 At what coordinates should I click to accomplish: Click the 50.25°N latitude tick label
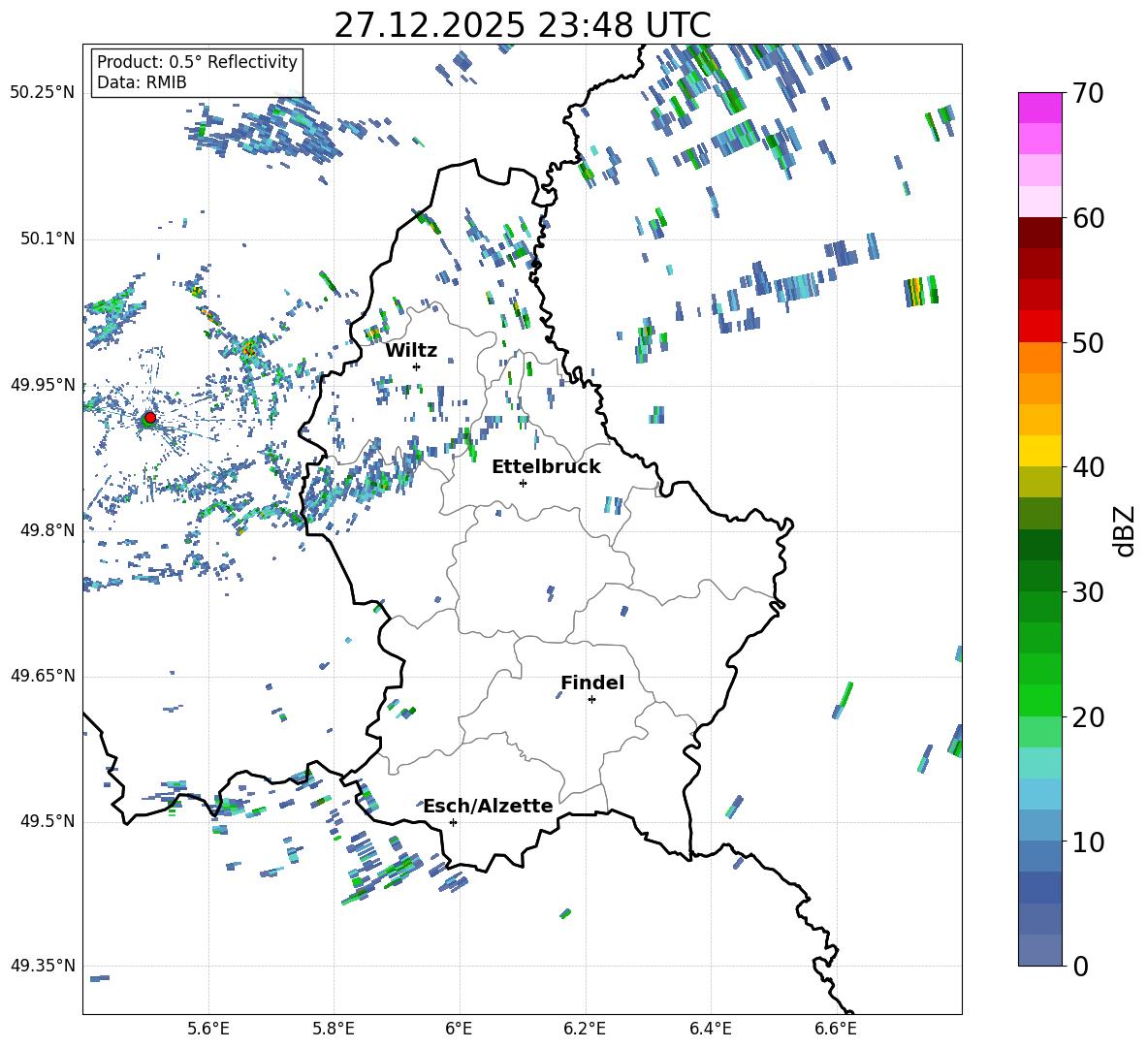[43, 93]
